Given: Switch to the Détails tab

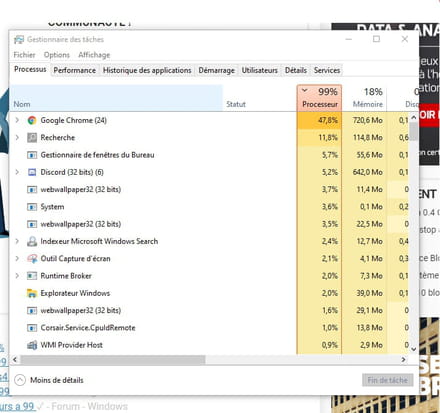Looking at the screenshot, I should coord(296,70).
